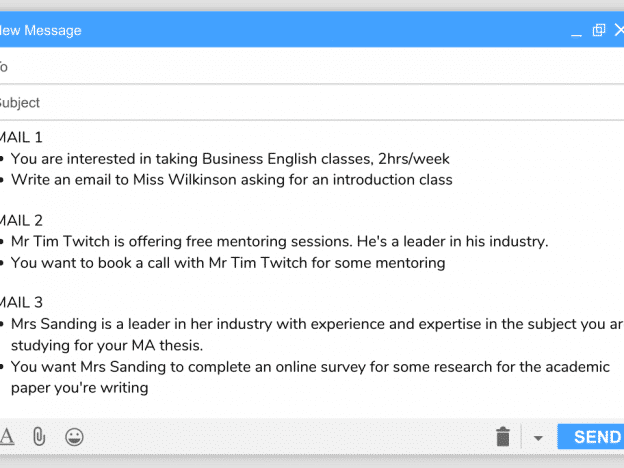The width and height of the screenshot is (624, 468).
Task: Close the New Message window
Action: coord(619,30)
